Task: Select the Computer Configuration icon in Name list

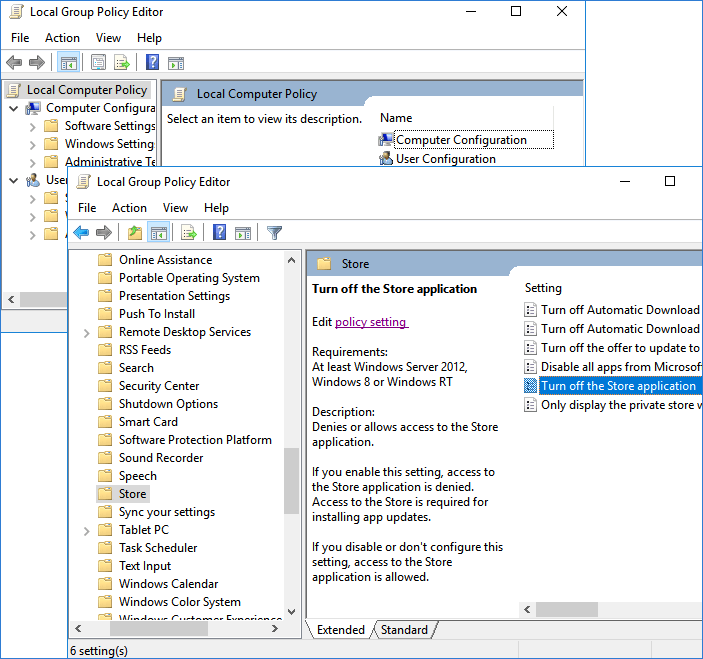Action: [x=386, y=140]
